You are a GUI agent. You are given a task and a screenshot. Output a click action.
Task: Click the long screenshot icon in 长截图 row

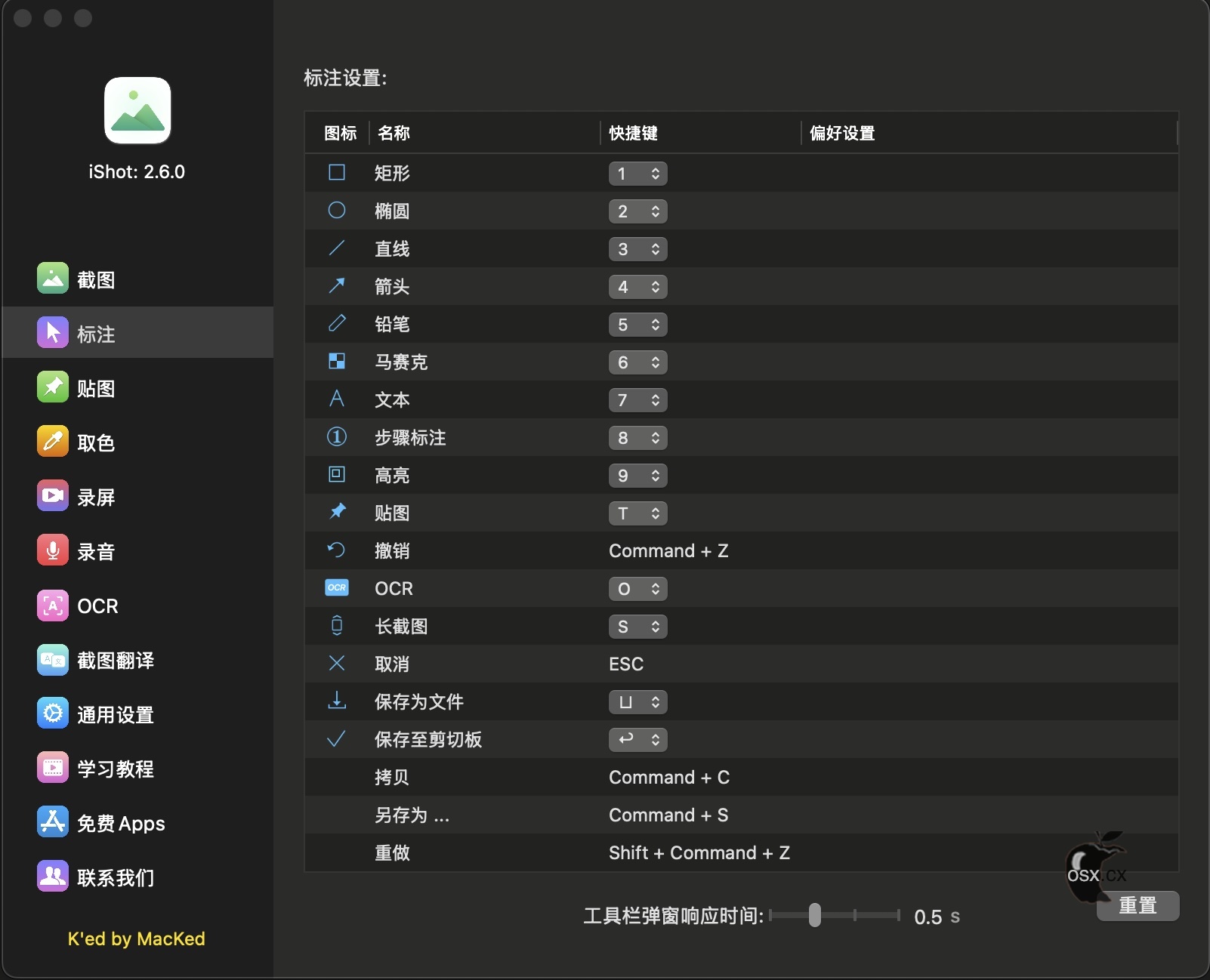point(337,626)
